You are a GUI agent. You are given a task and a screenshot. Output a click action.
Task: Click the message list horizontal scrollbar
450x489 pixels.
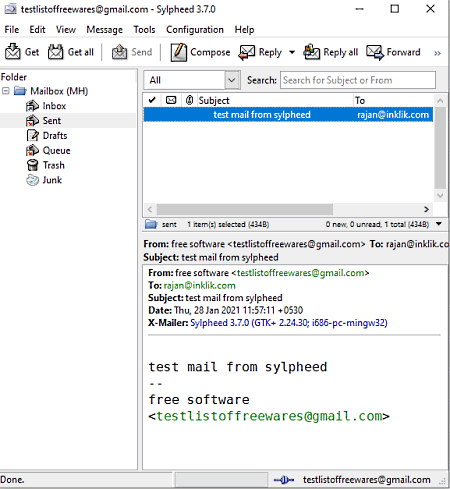pyautogui.click(x=245, y=209)
